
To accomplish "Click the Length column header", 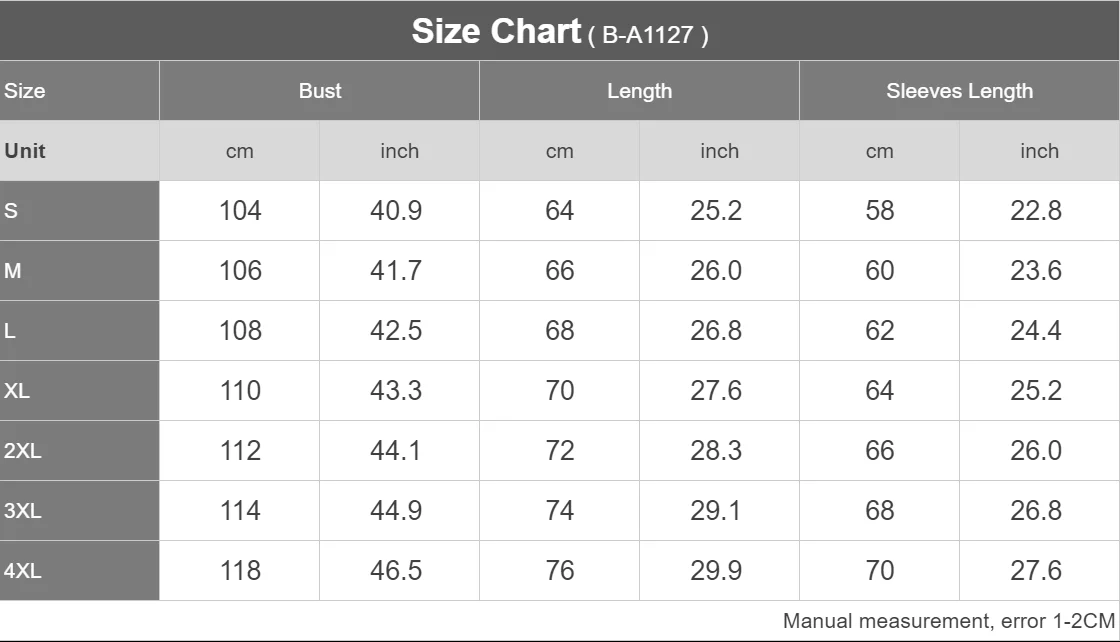I will [x=639, y=91].
